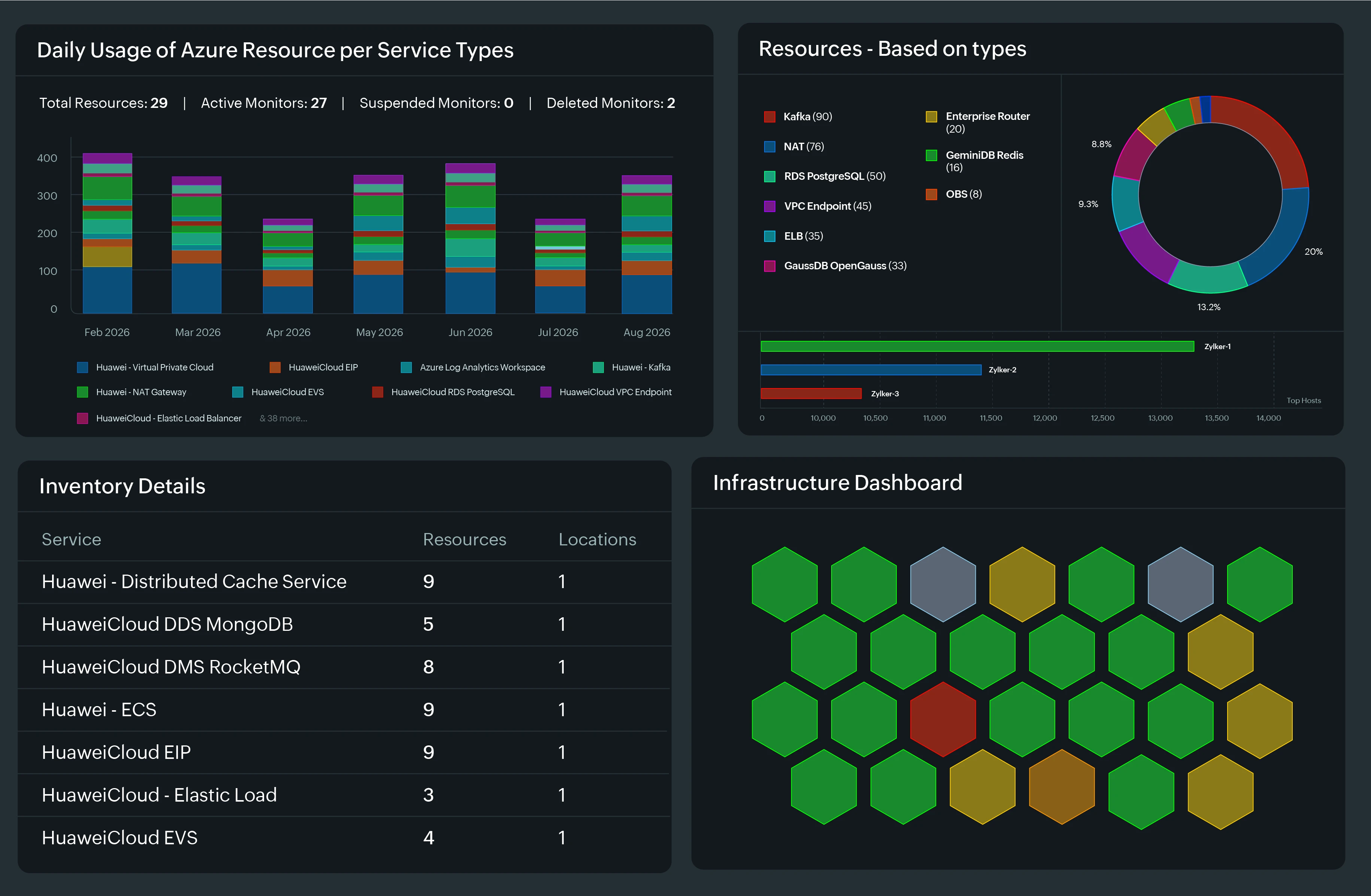
Task: Click the Aug 2026 stacked bar
Action: coord(647,244)
